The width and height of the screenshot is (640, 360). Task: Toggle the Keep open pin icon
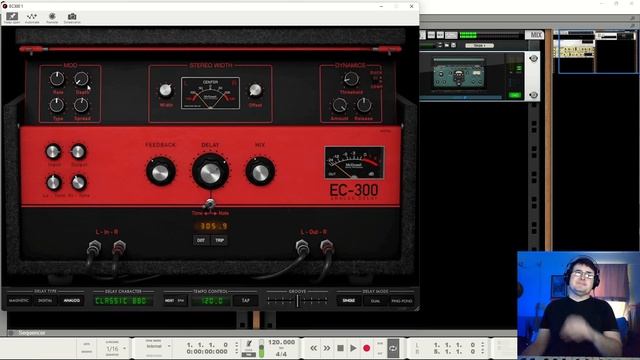click(x=12, y=17)
